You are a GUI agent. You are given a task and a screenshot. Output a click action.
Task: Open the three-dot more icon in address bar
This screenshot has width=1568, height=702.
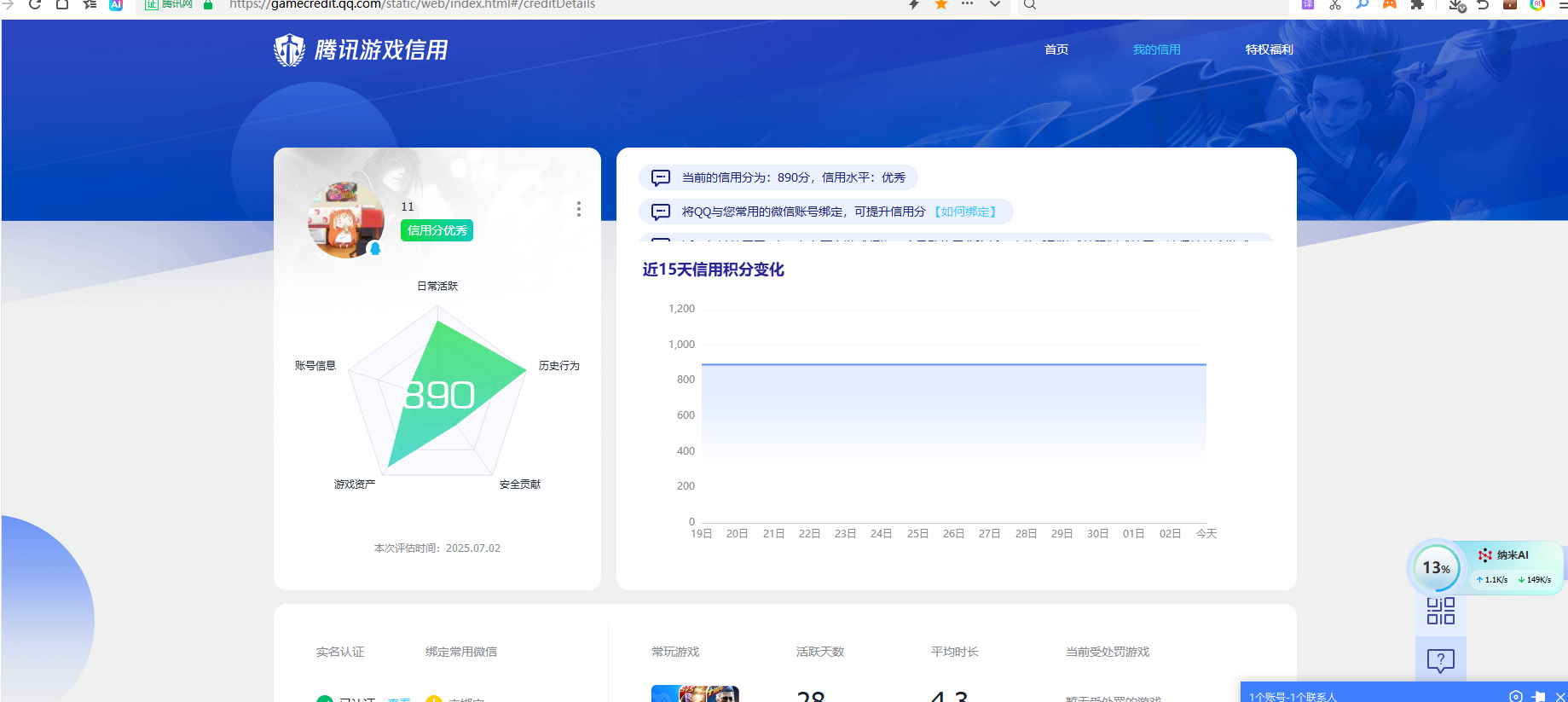click(967, 4)
